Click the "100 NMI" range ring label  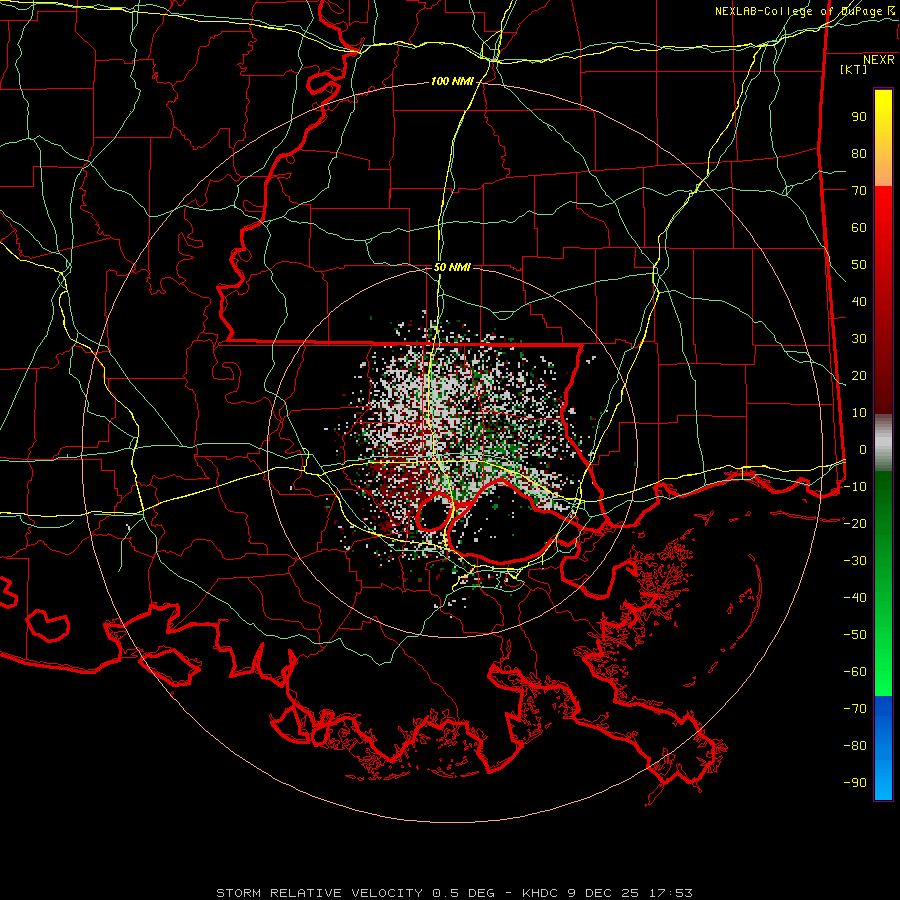pos(452,82)
